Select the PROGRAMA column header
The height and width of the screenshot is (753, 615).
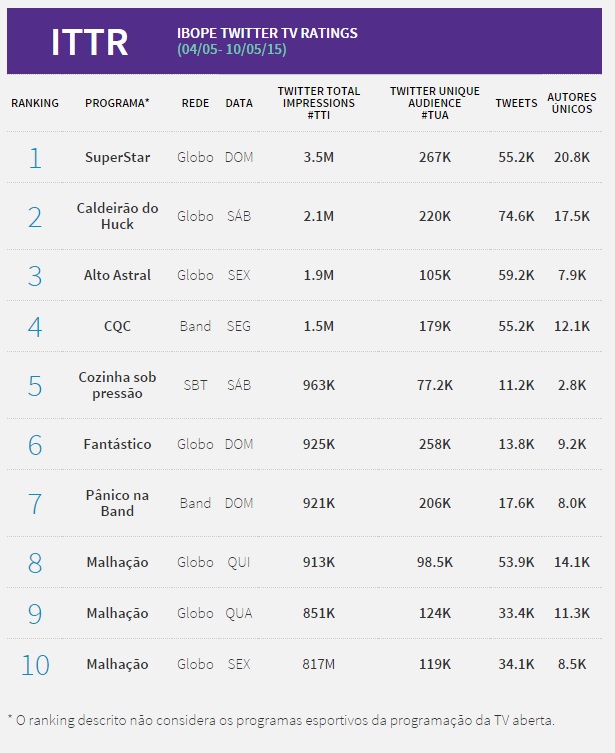tap(117, 103)
